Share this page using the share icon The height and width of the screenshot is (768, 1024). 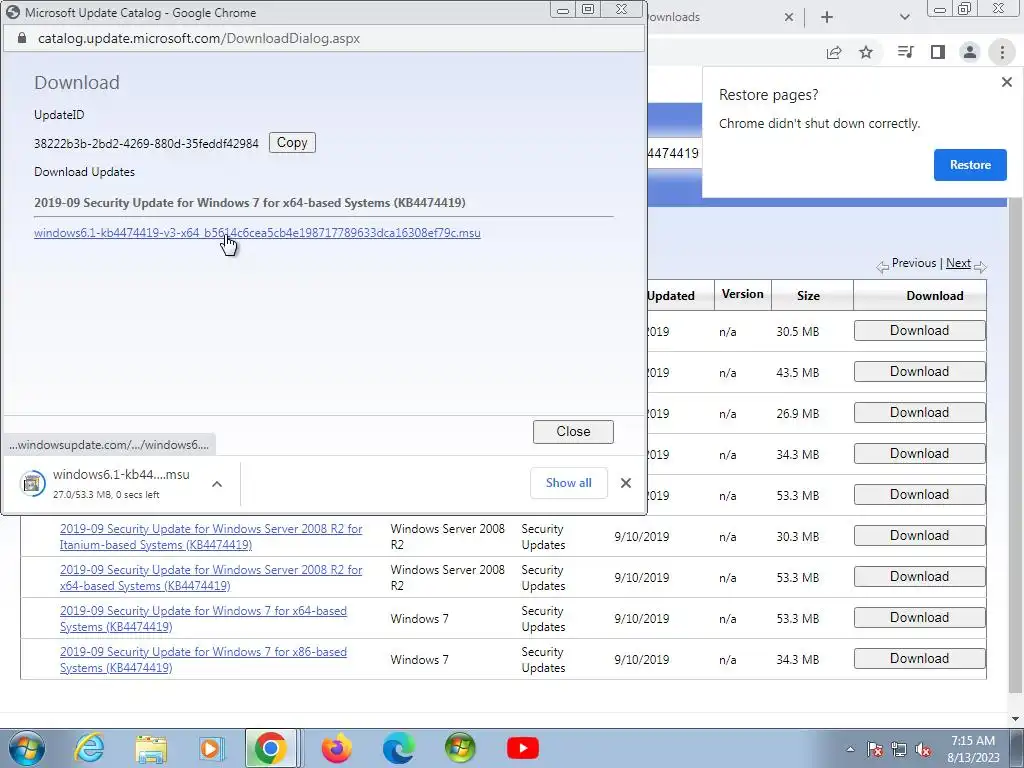(834, 52)
